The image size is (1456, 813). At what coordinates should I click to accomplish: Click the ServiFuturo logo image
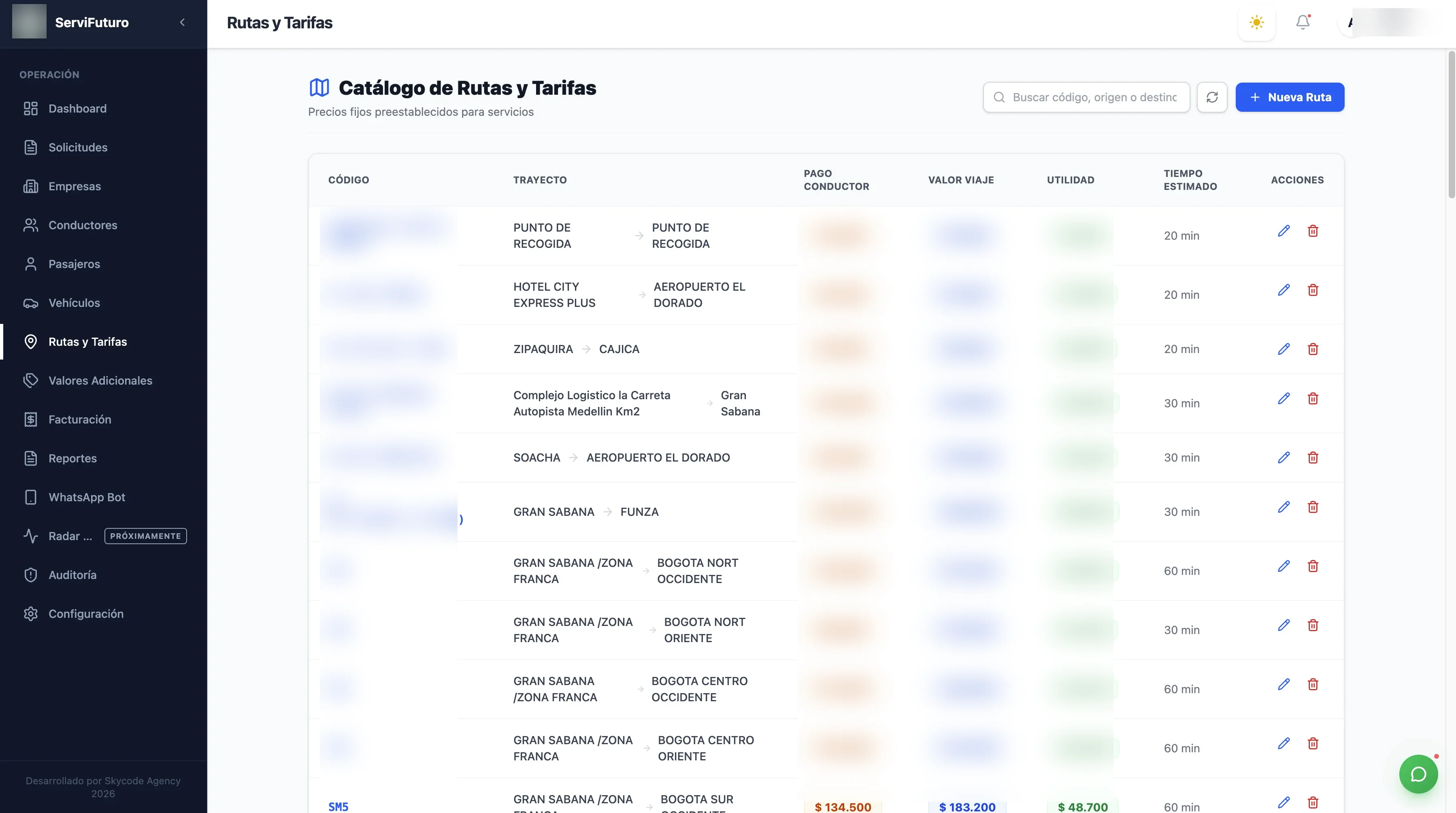30,21
